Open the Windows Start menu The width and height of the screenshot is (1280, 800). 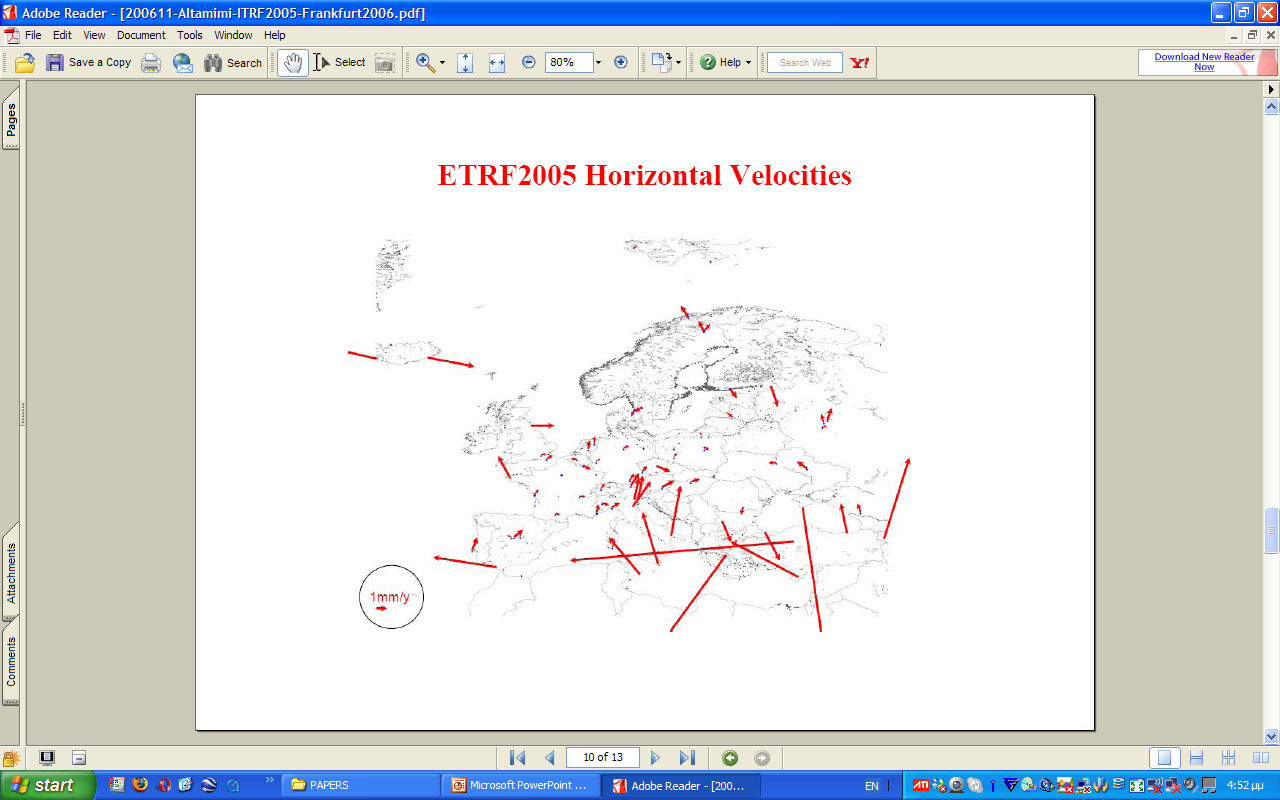[x=48, y=785]
